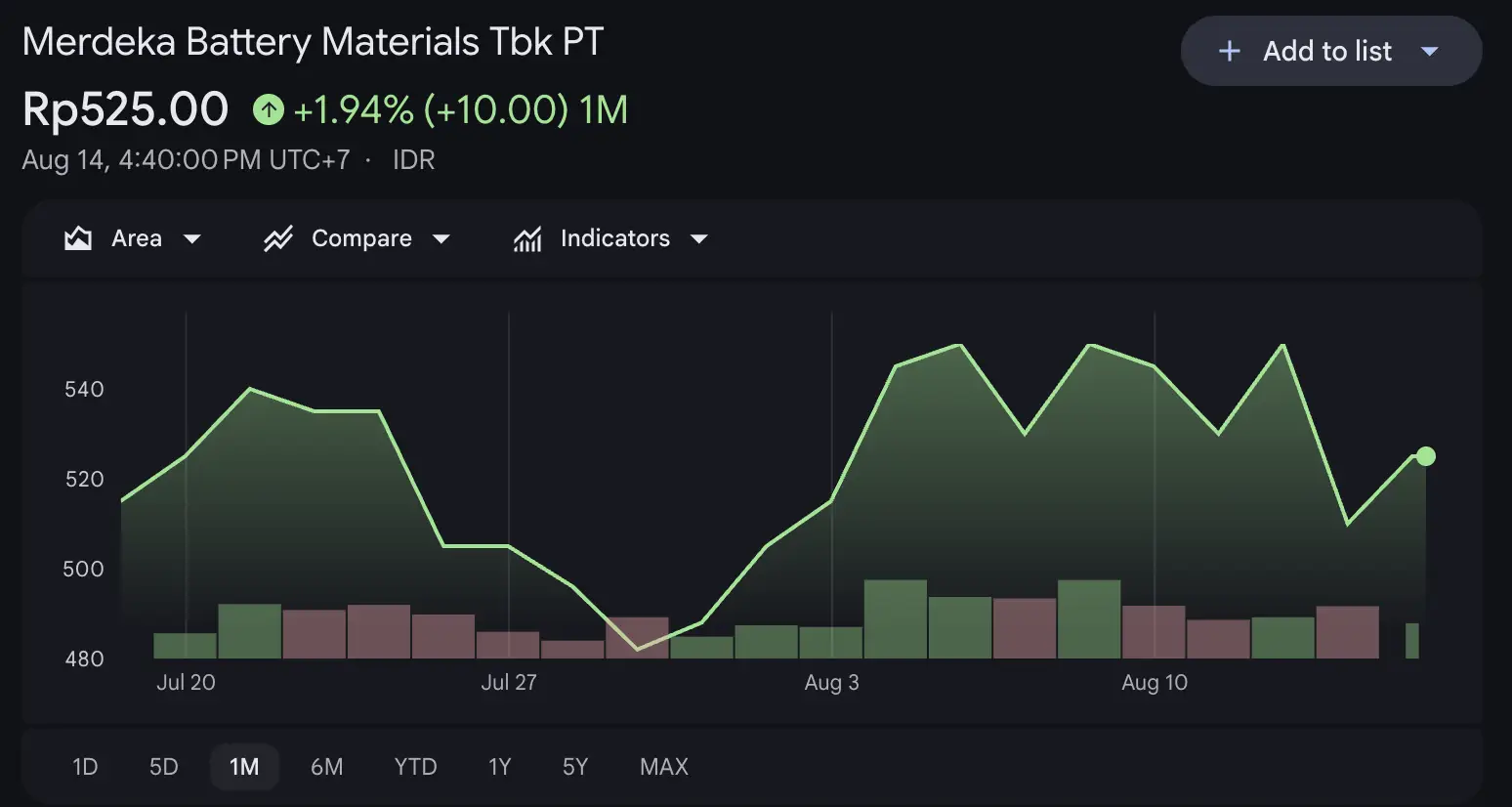Viewport: 1512px width, 807px height.
Task: Click the Area label in chart toolbar
Action: [137, 238]
